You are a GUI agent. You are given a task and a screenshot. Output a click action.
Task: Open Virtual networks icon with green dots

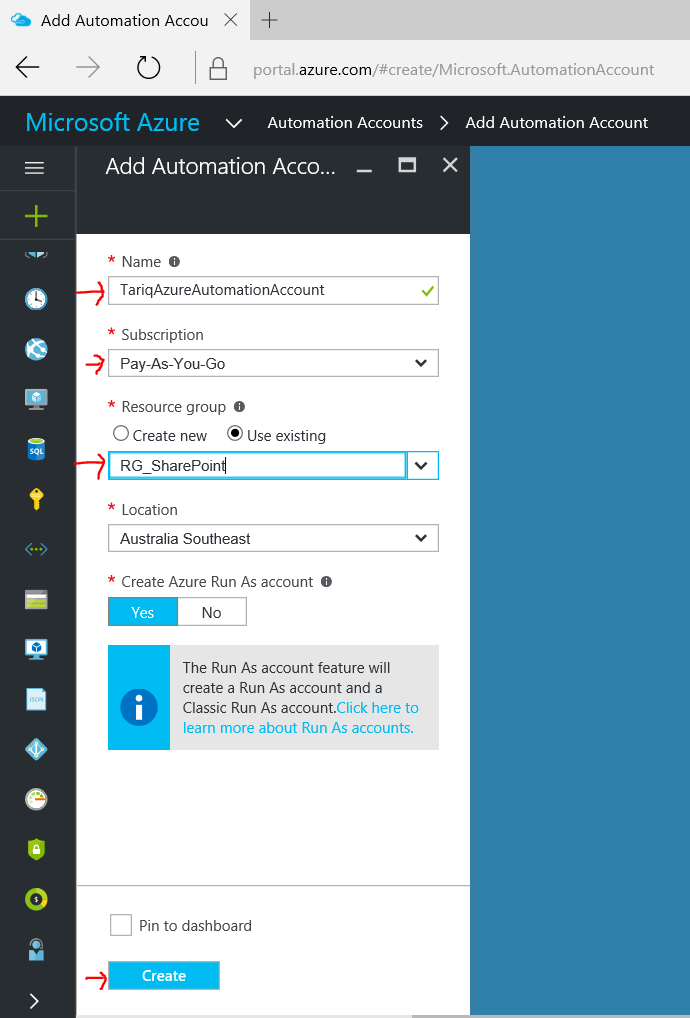click(x=36, y=549)
